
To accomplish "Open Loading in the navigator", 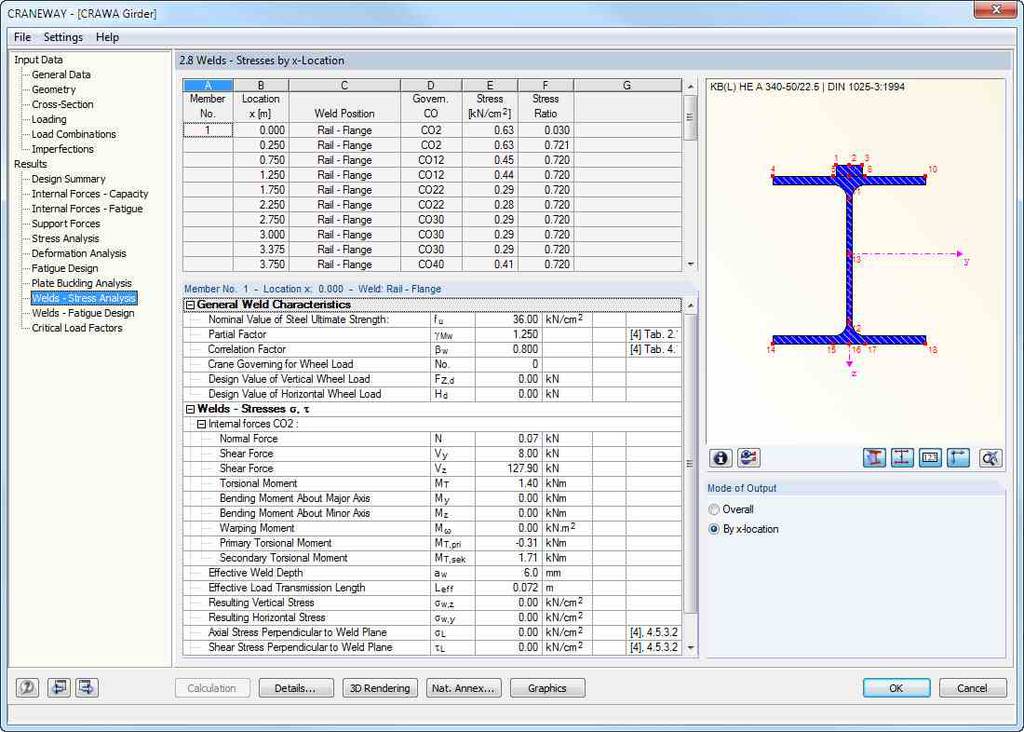I will (x=49, y=119).
